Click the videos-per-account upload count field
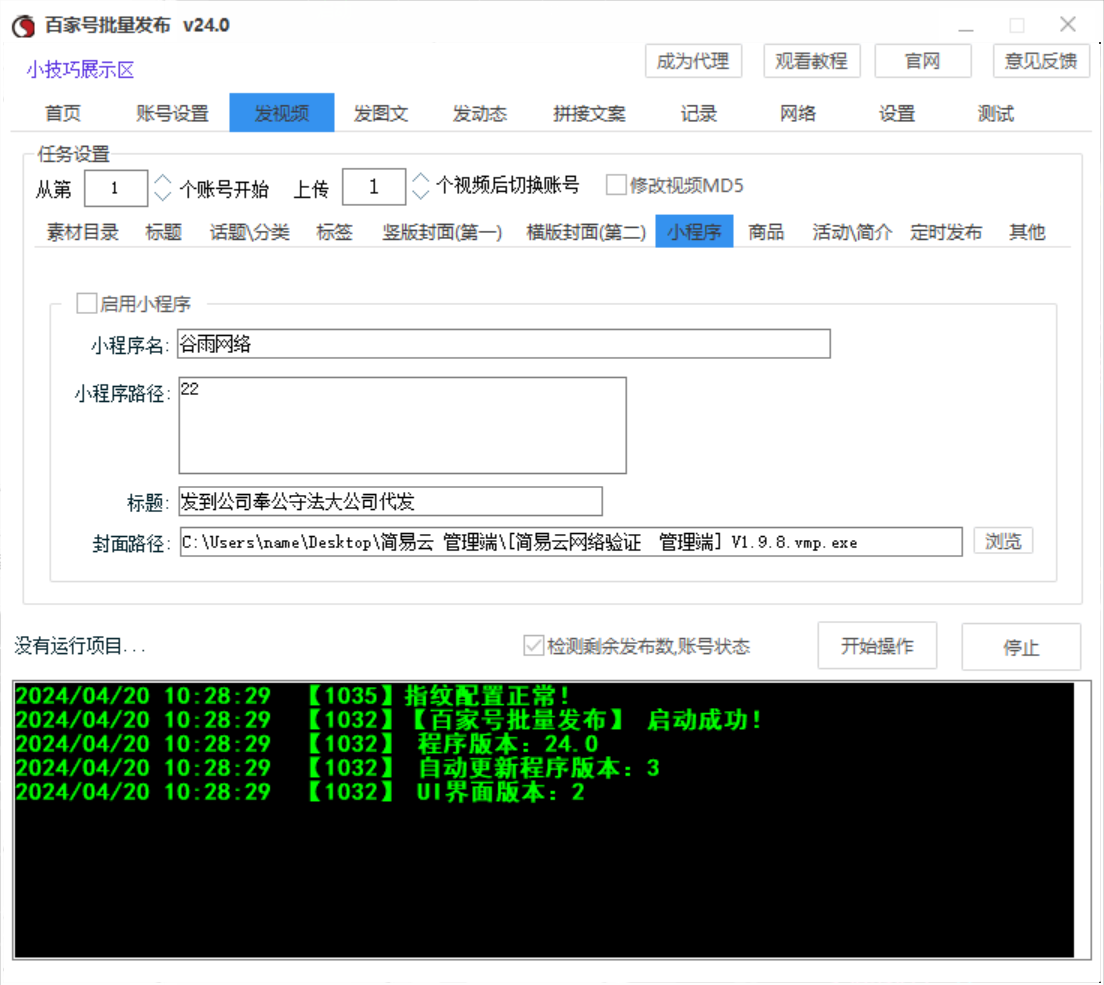Image resolution: width=1104 pixels, height=985 pixels. 374,187
